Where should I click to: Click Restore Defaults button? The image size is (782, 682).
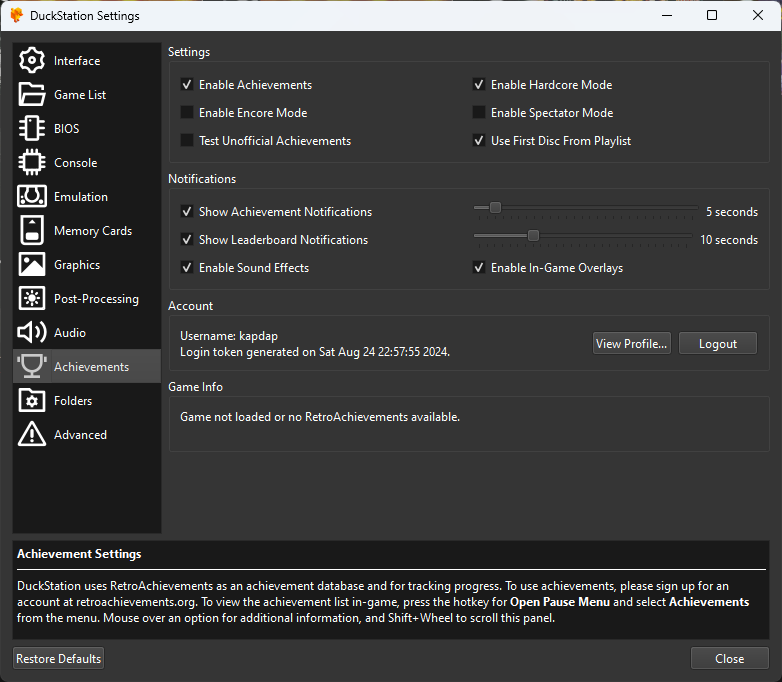coord(58,659)
